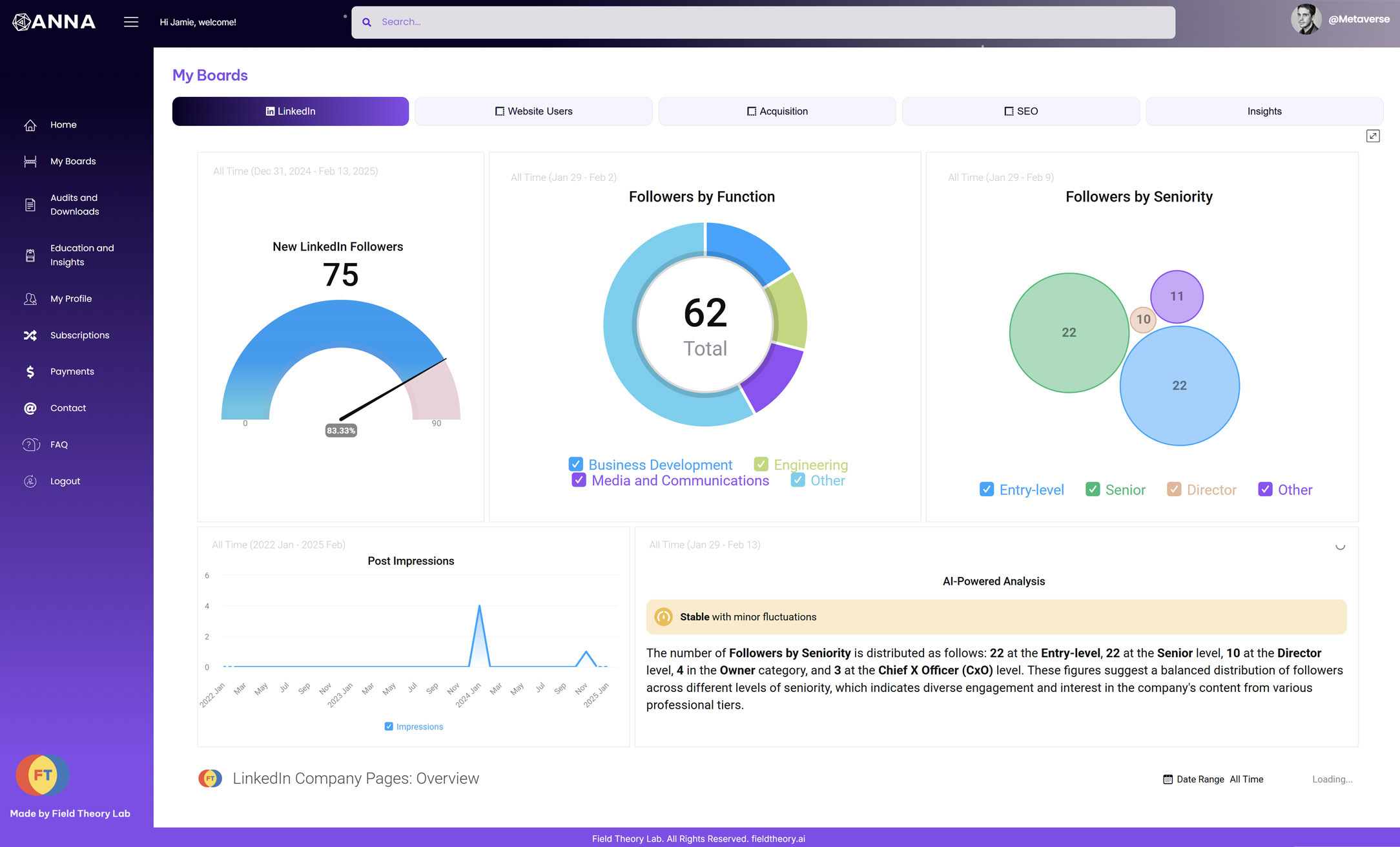Switch to the LinkedIn board tab
Image resolution: width=1400 pixels, height=847 pixels.
point(291,111)
